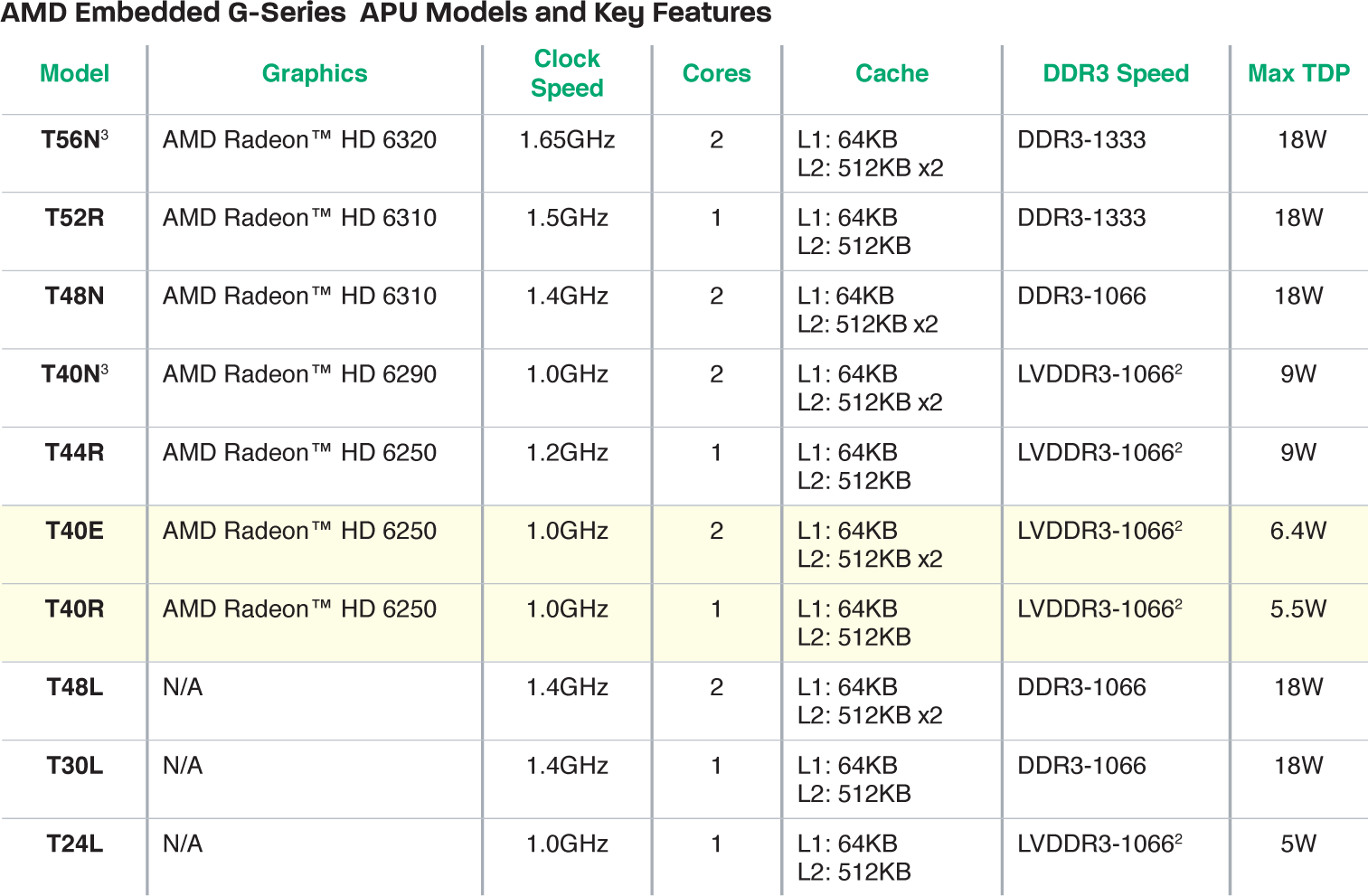Select the DDR3 Speed column header
Image resolution: width=1368 pixels, height=896 pixels.
point(1116,73)
